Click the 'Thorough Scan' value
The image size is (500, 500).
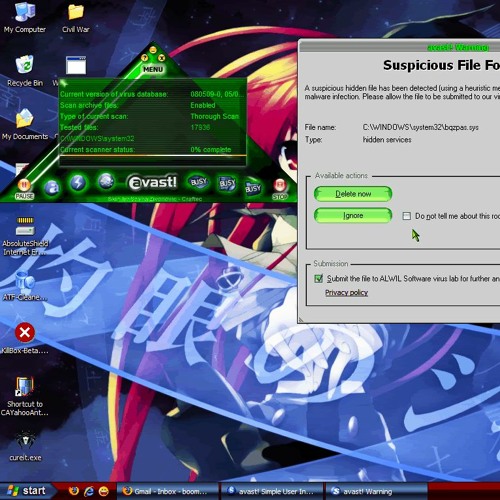(x=215, y=116)
